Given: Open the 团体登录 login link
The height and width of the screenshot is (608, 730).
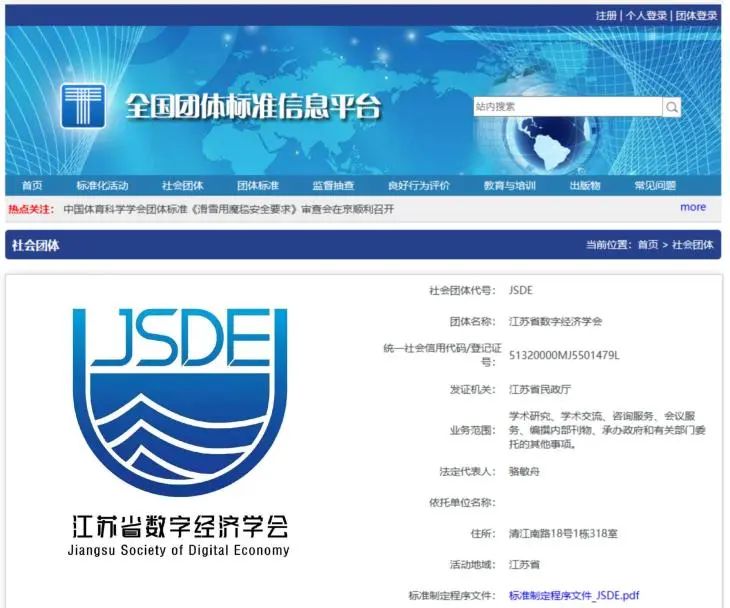Looking at the screenshot, I should click(x=696, y=16).
